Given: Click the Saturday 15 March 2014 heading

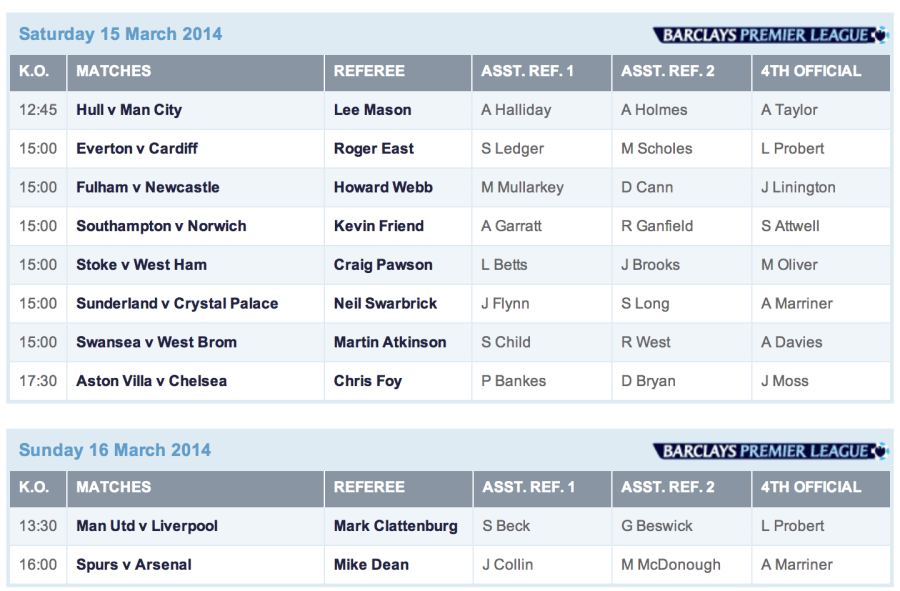Looking at the screenshot, I should pos(121,34).
